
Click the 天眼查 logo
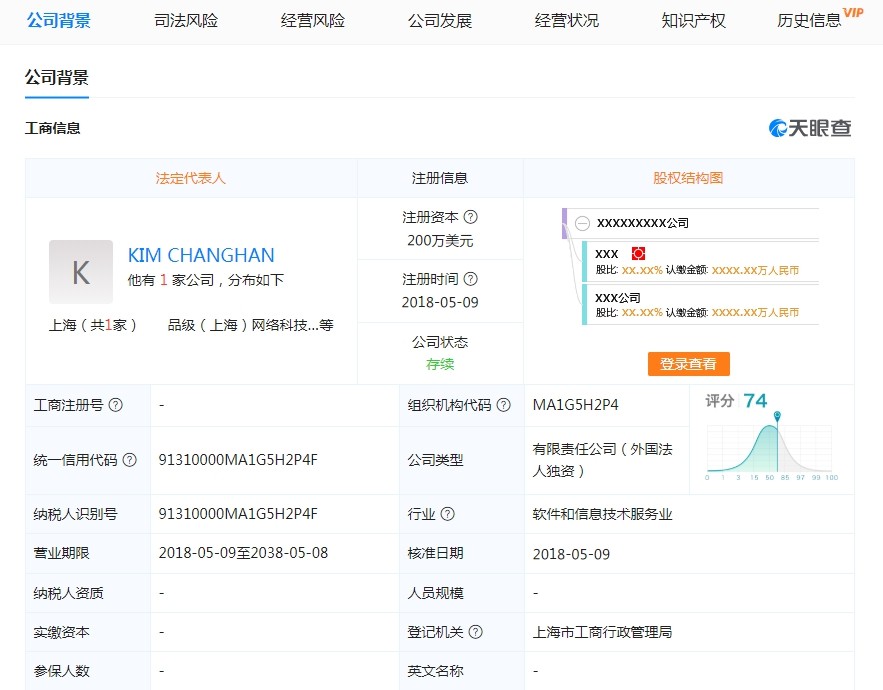click(810, 128)
